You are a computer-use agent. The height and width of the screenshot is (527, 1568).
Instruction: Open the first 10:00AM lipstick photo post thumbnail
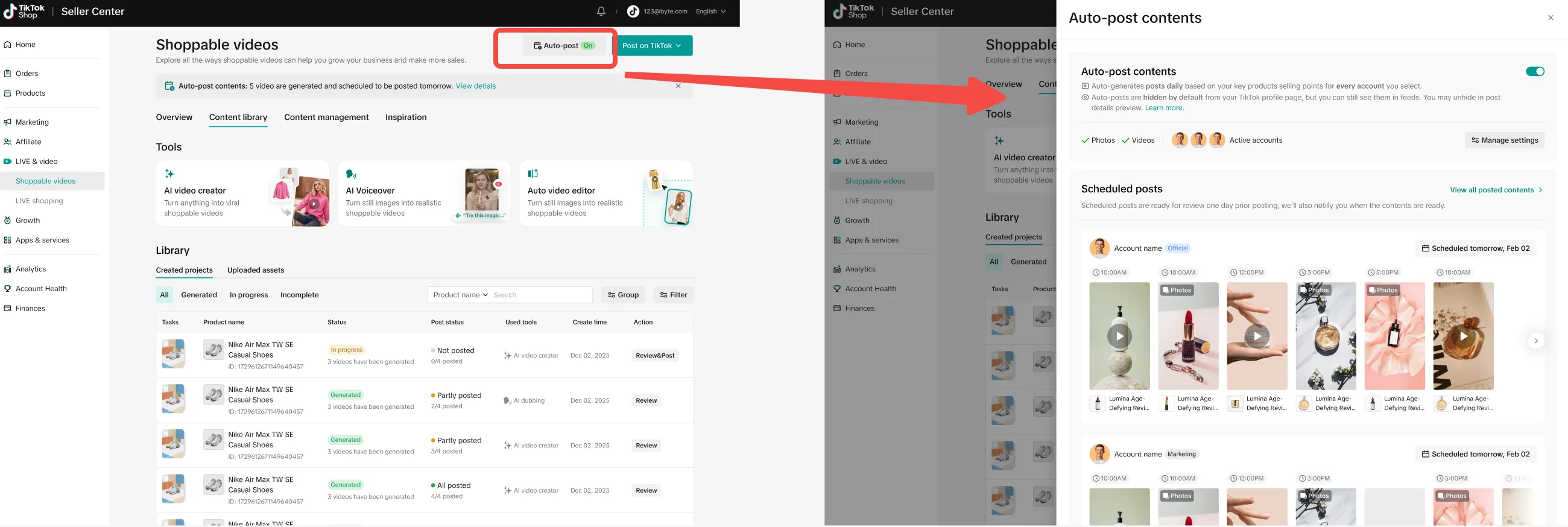click(1188, 336)
